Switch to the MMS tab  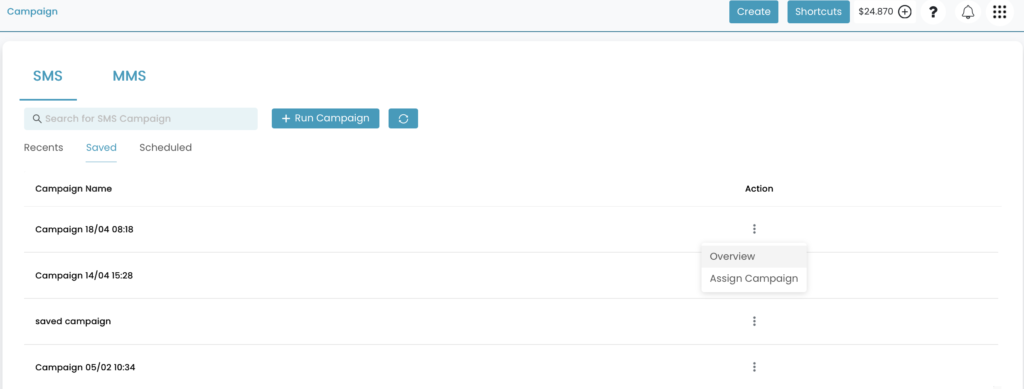[129, 76]
